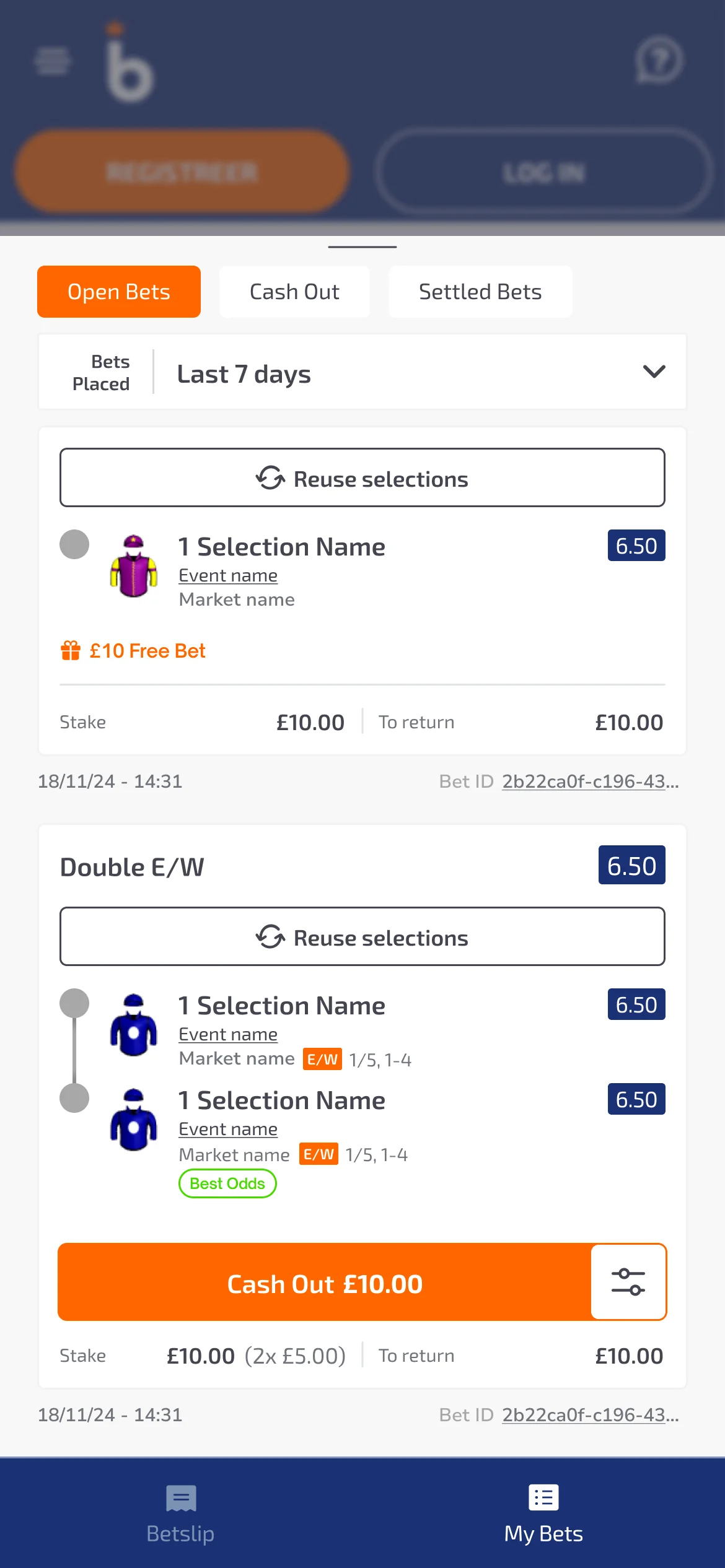
Task: Expand the Last 7 days filter
Action: point(652,372)
